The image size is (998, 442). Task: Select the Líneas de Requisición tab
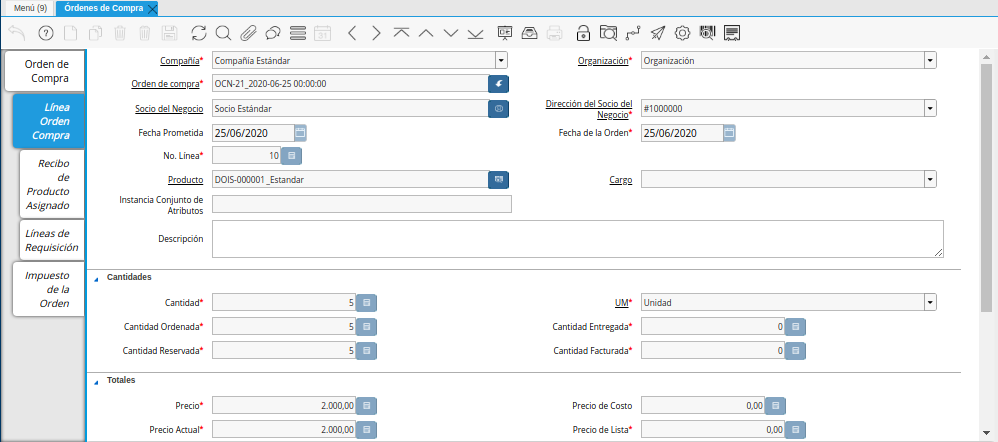(x=50, y=240)
